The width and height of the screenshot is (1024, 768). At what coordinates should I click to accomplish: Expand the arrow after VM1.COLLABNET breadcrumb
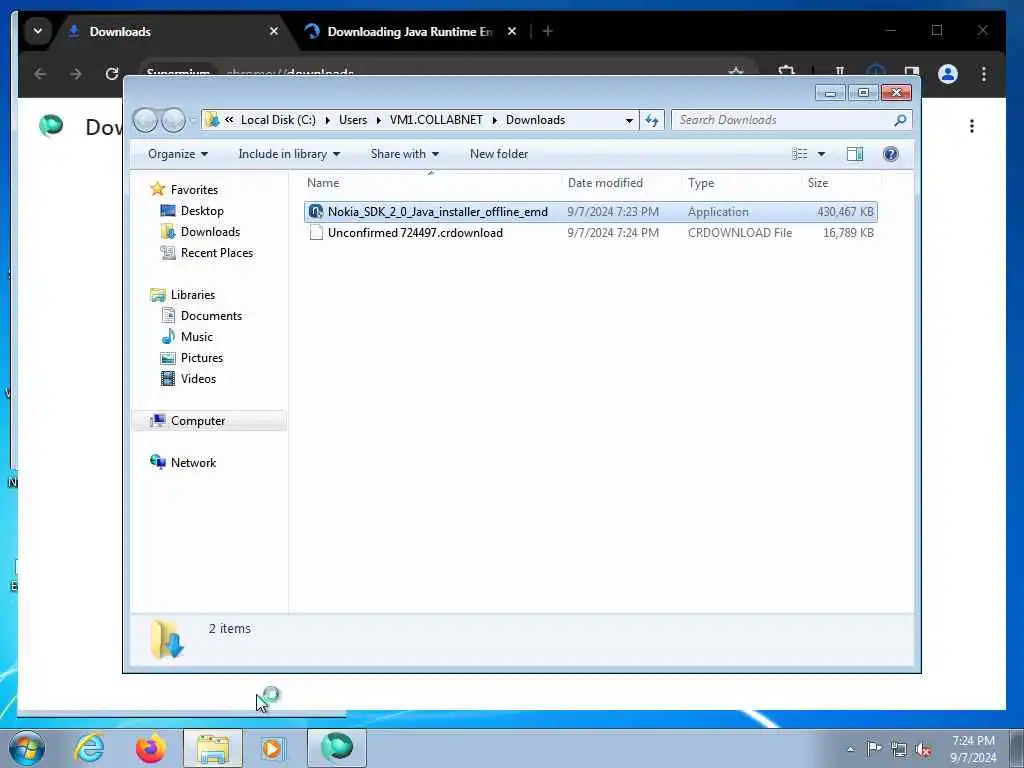click(494, 120)
